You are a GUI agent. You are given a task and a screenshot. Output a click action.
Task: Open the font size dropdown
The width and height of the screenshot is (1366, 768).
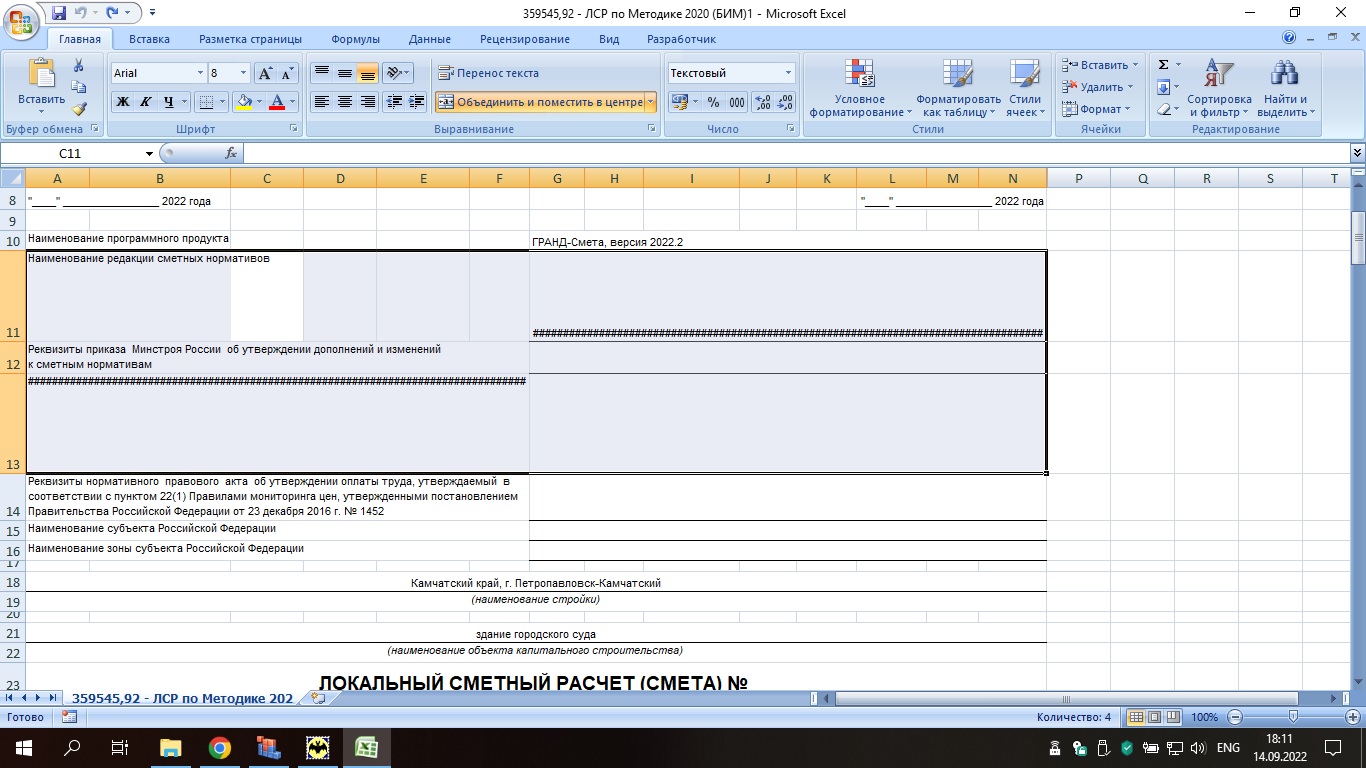[243, 73]
